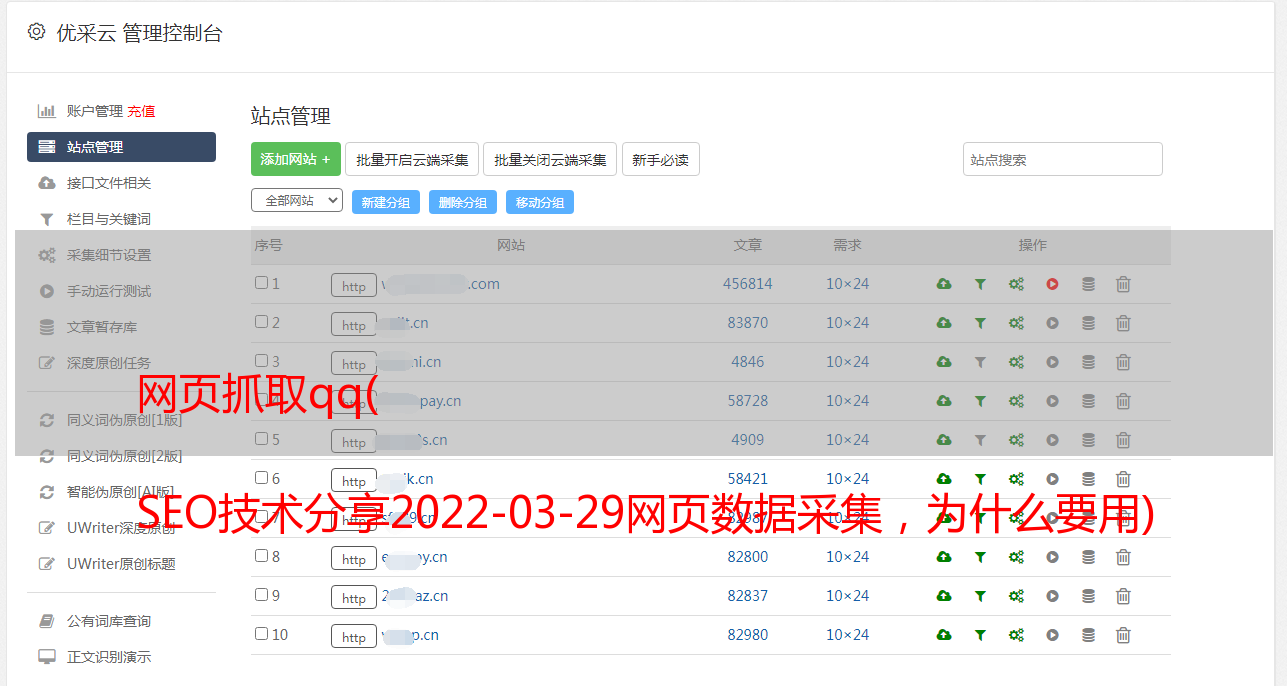Click the cloud upload icon in row 9

pyautogui.click(x=944, y=596)
